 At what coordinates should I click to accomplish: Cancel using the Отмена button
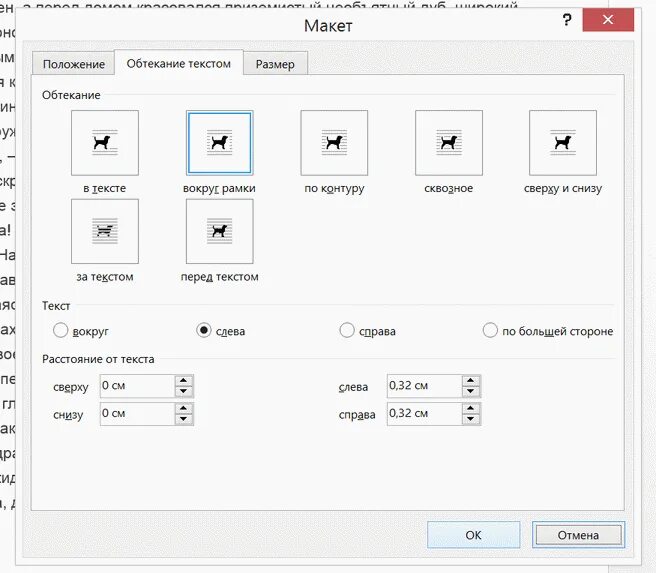tap(578, 535)
